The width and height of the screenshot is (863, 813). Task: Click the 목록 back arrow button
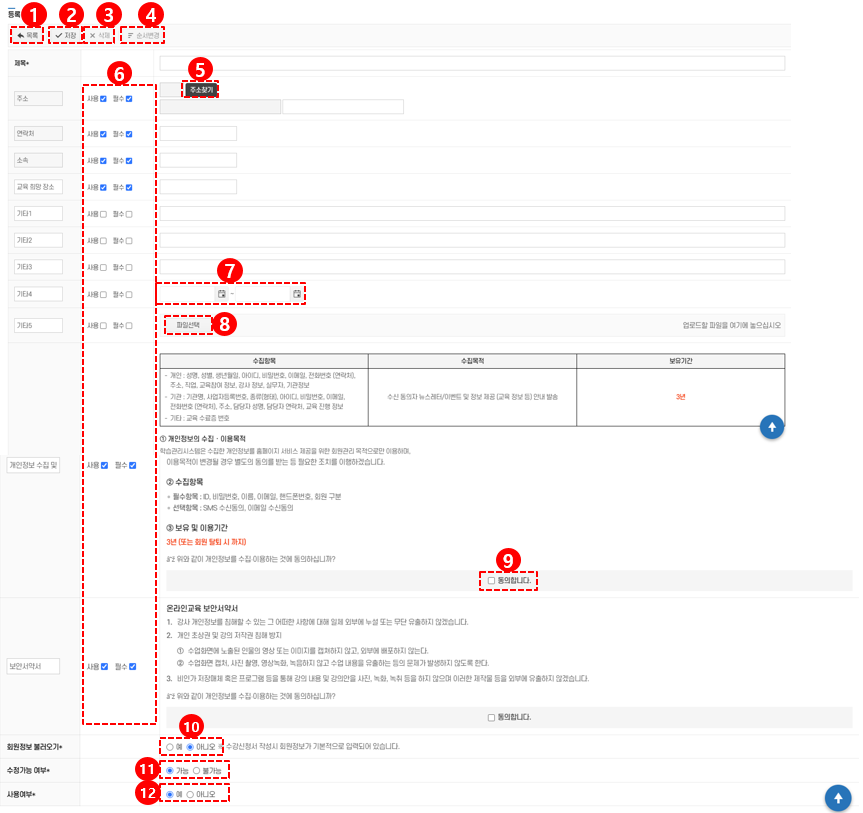coord(27,35)
